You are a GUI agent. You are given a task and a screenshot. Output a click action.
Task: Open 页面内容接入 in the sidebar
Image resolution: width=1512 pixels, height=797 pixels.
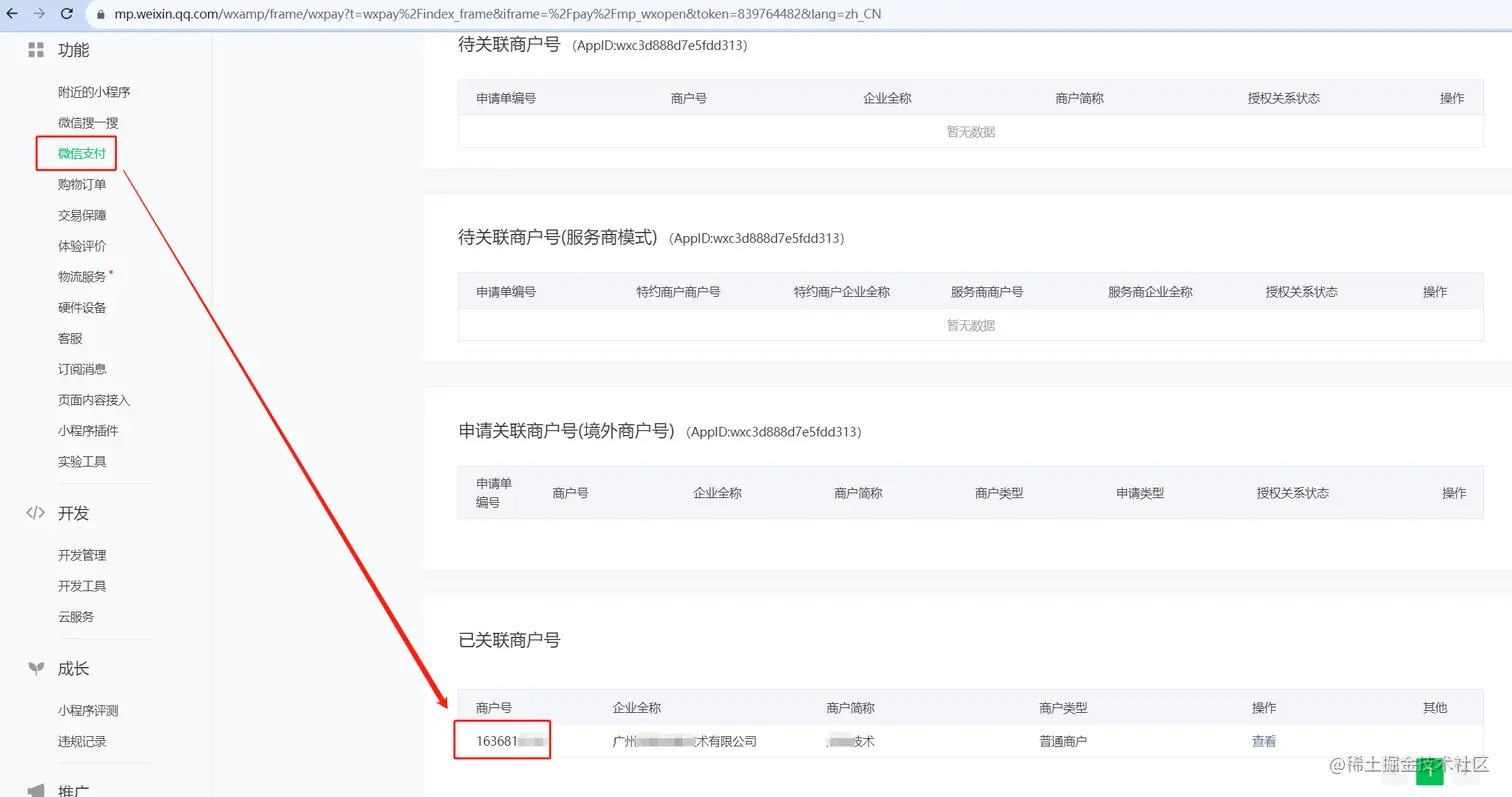[94, 400]
